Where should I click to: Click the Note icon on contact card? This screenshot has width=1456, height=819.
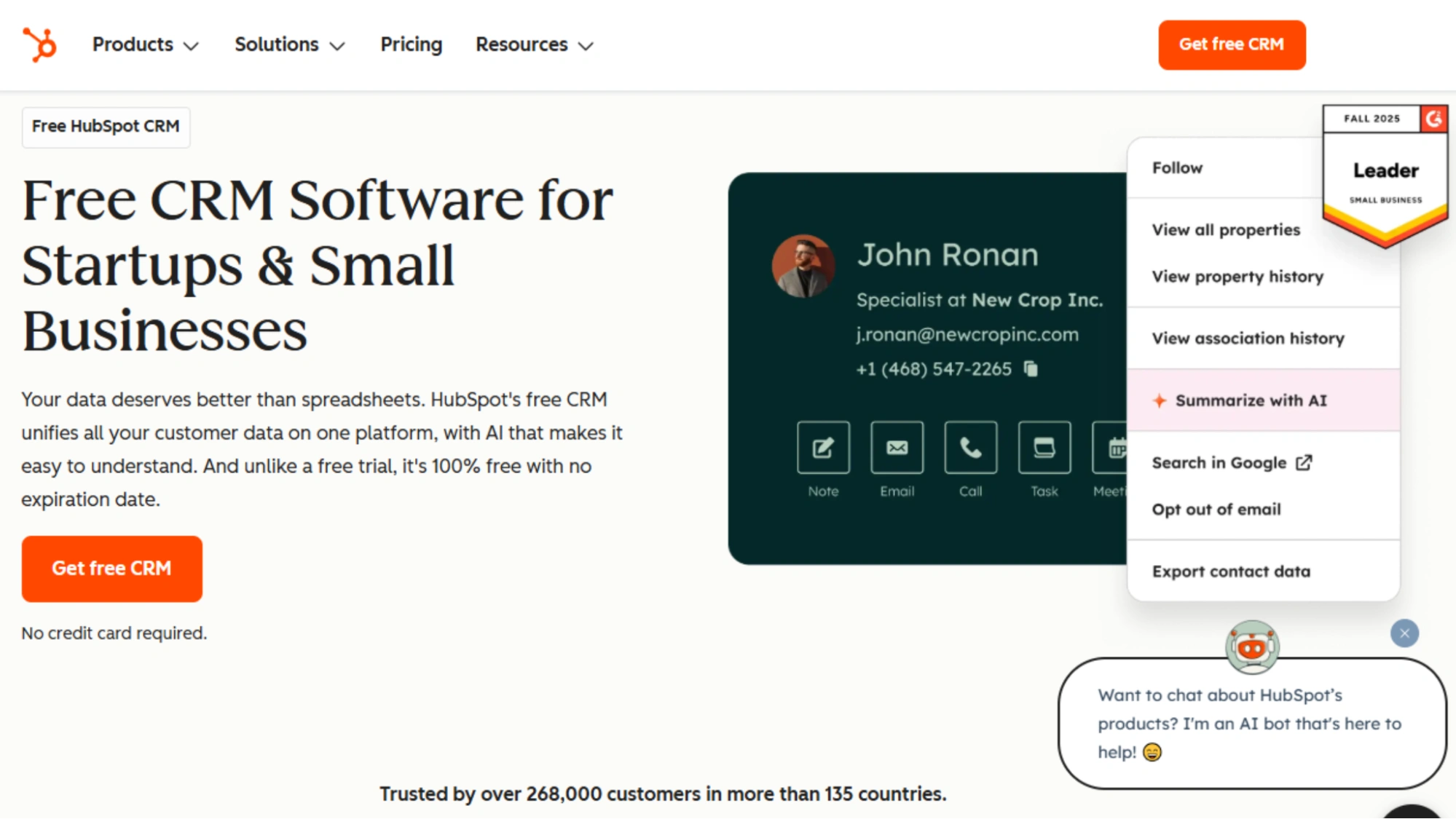point(823,447)
